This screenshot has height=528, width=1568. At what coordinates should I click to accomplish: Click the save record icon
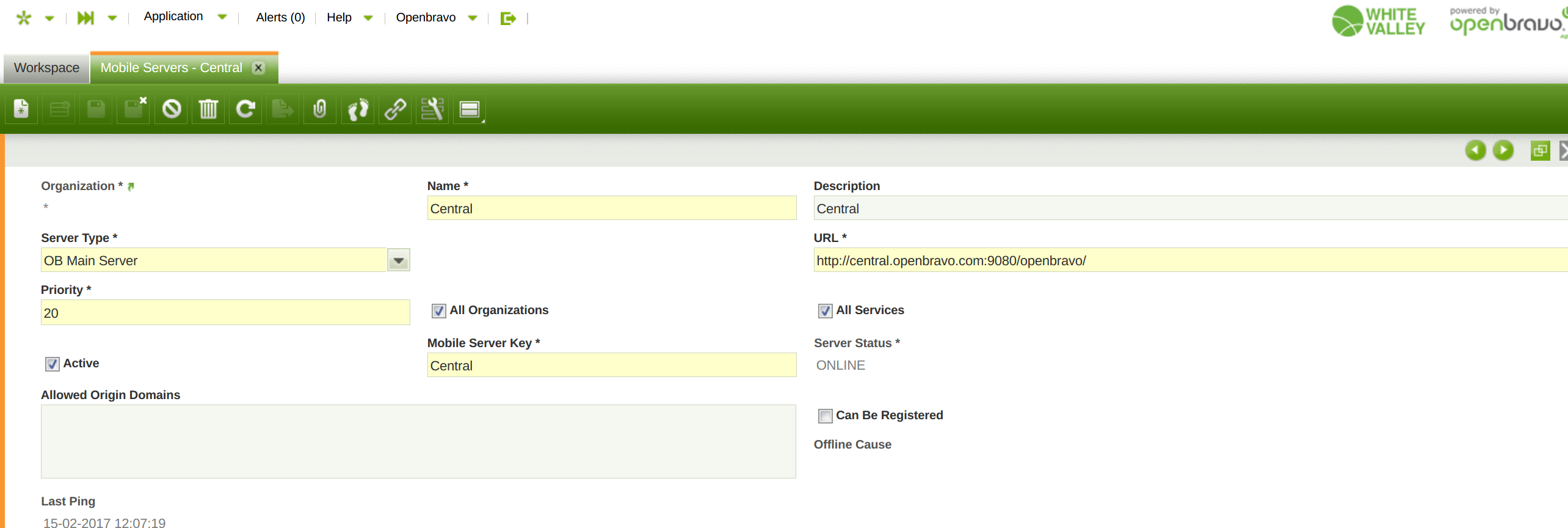pyautogui.click(x=96, y=109)
